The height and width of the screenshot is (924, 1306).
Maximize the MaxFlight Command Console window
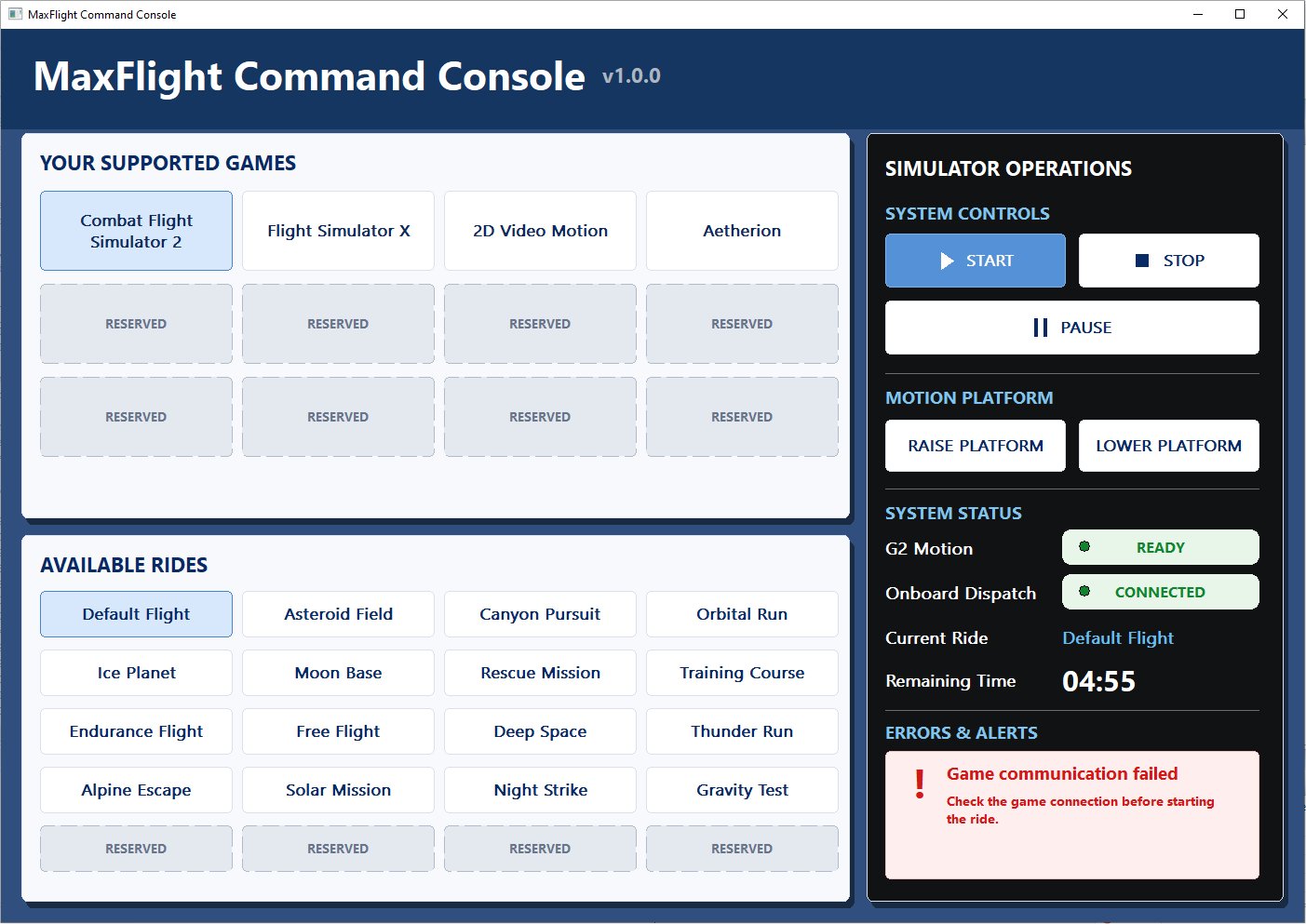[1240, 14]
